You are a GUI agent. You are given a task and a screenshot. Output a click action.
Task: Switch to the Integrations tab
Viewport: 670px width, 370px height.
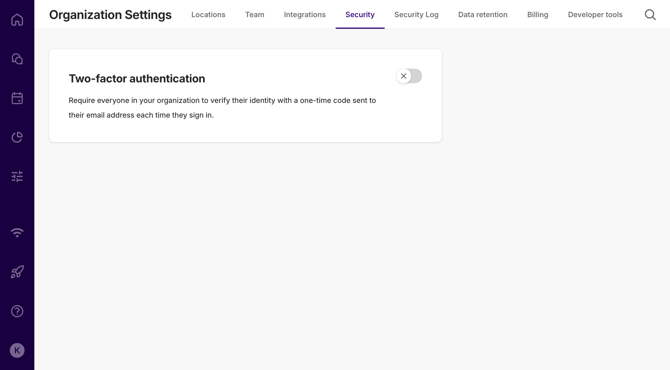tap(305, 15)
